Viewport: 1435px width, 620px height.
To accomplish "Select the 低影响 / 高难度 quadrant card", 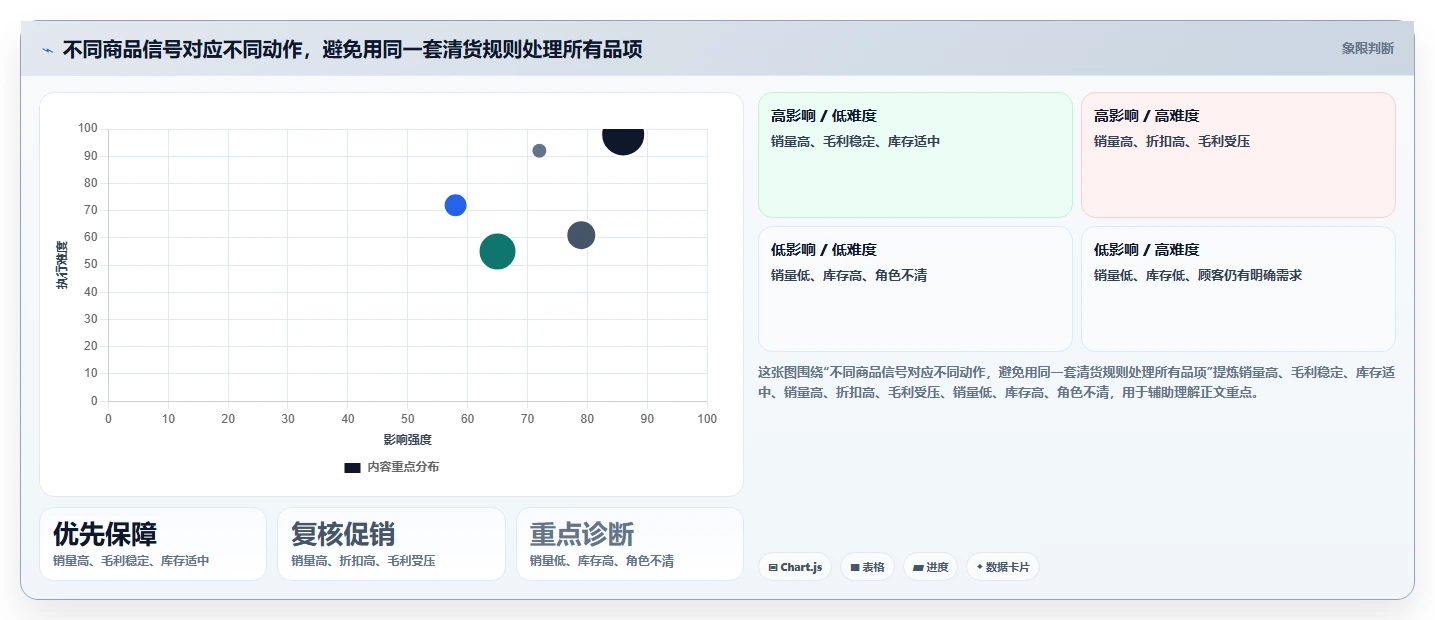I will [1238, 289].
